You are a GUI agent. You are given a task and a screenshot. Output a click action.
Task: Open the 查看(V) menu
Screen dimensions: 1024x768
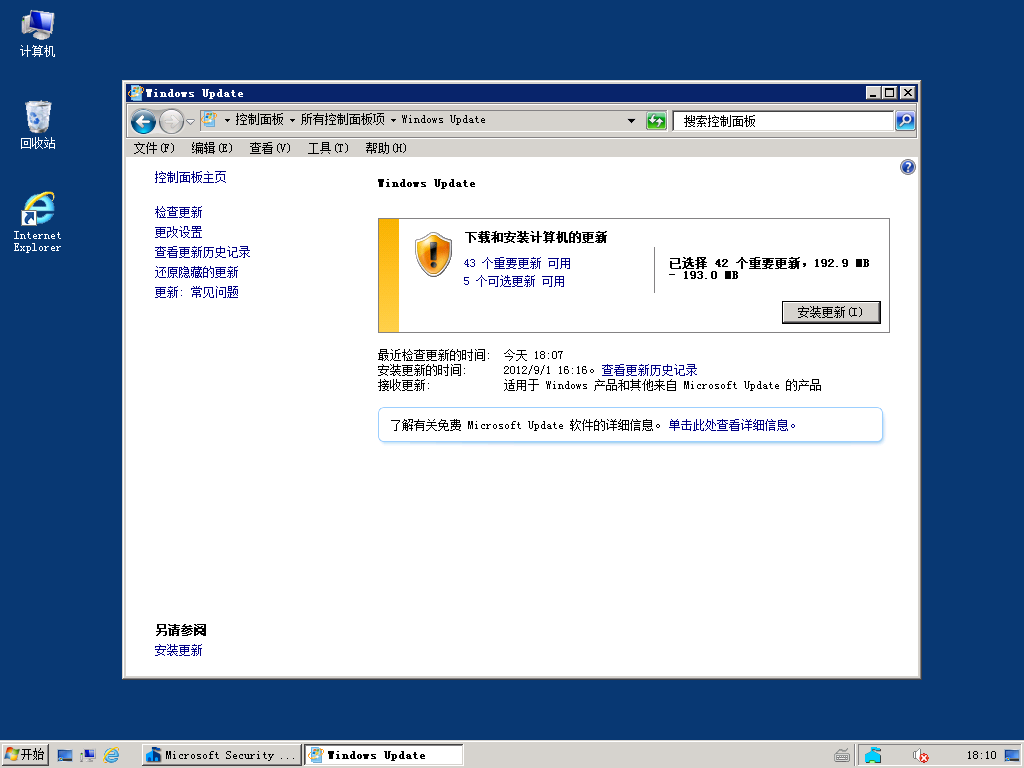(270, 148)
